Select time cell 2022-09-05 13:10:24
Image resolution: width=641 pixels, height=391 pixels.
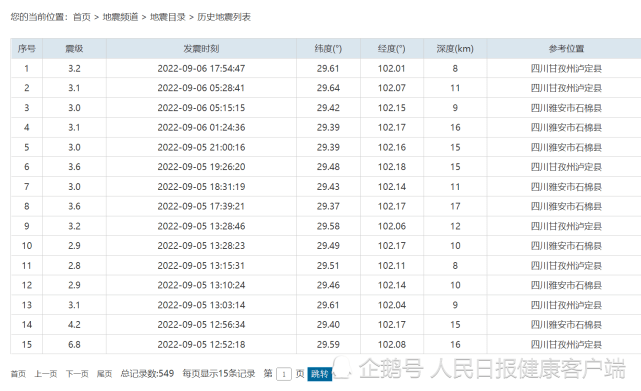tap(201, 285)
